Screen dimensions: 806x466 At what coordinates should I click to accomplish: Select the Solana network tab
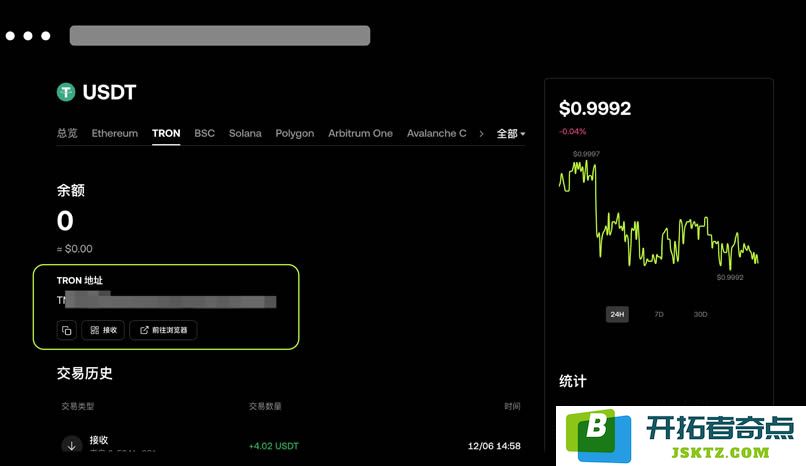coord(245,133)
